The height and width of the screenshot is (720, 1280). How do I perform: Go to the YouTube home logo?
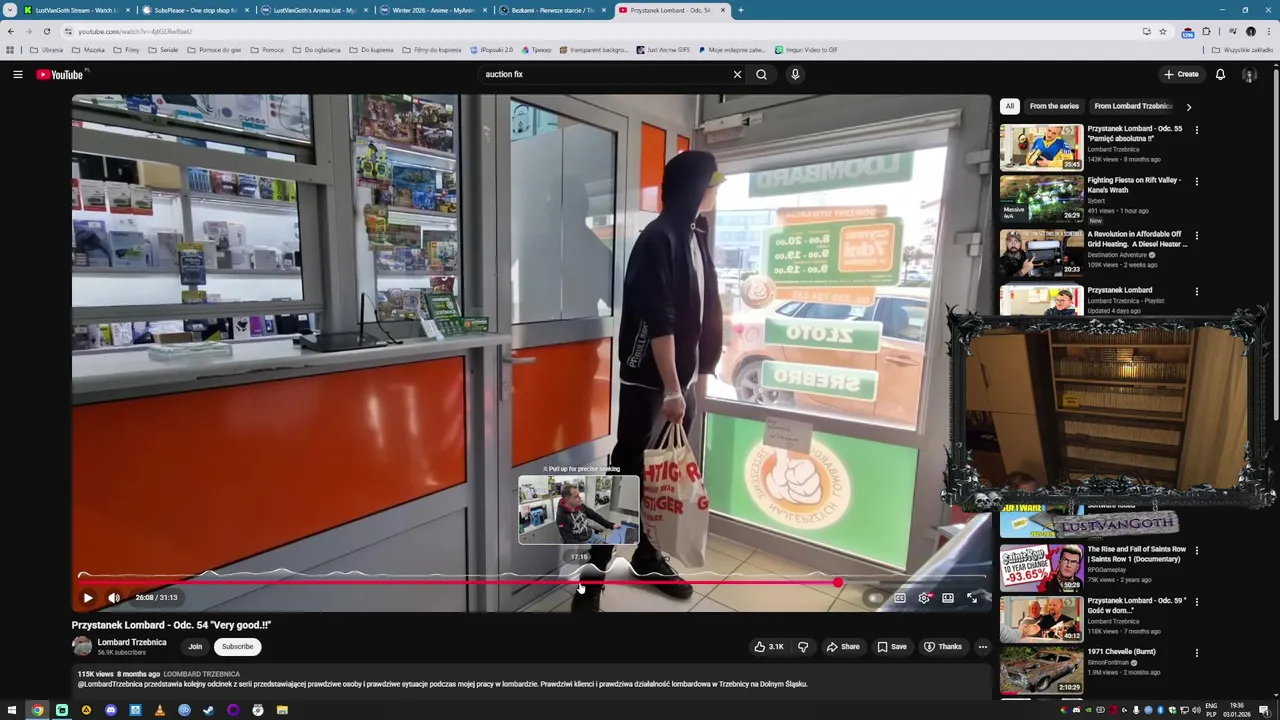coord(60,74)
